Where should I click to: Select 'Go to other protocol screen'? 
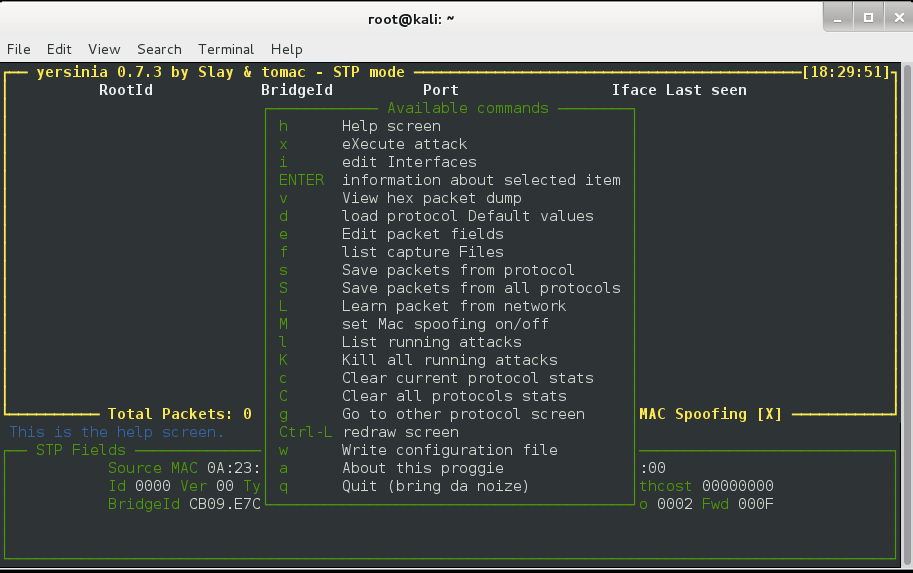coord(463,414)
